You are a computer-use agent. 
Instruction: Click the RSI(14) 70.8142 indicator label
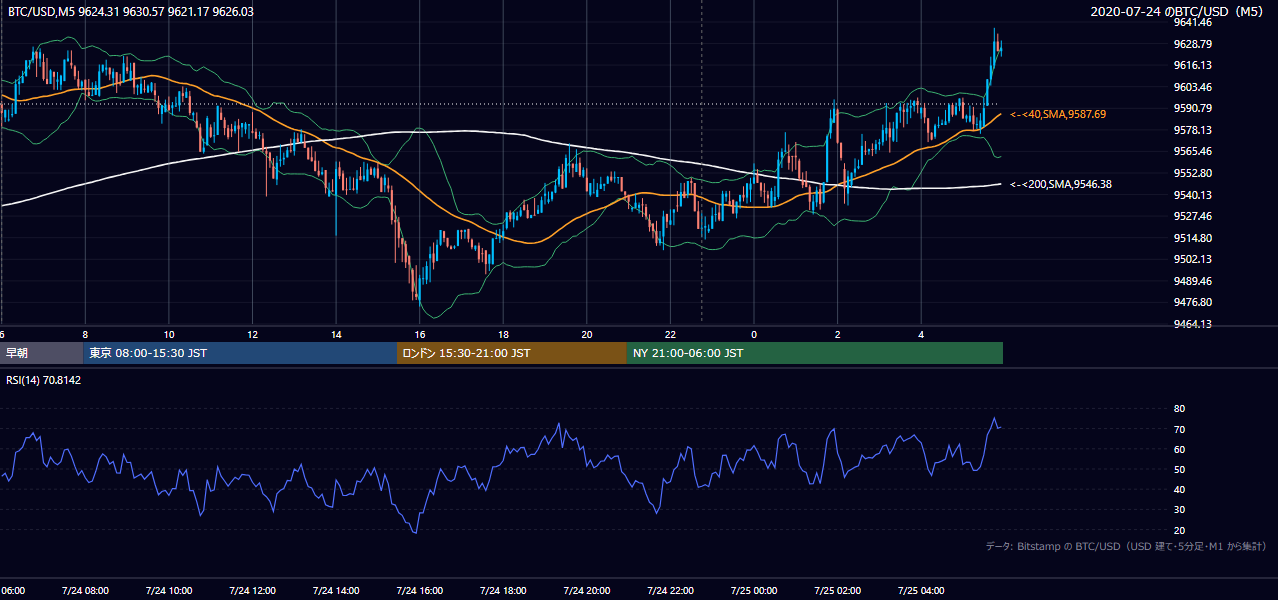click(44, 381)
